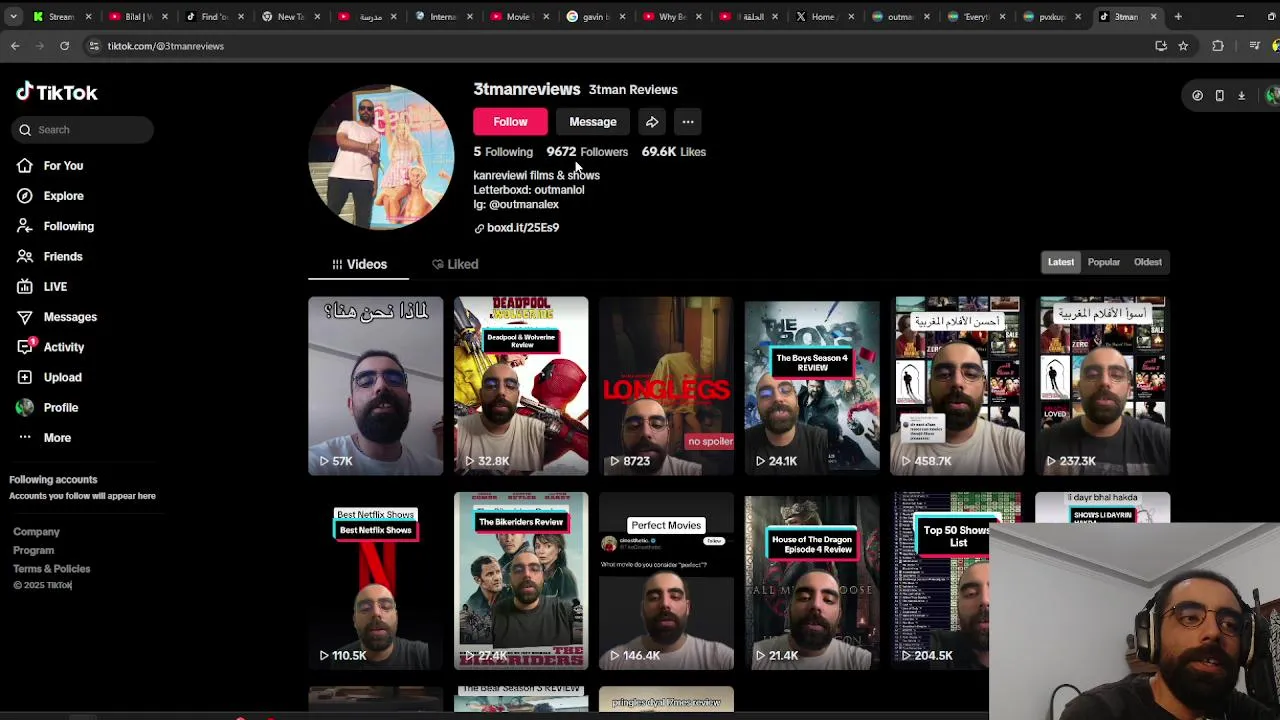Close the 3tman TikTok browser tab

1153,16
